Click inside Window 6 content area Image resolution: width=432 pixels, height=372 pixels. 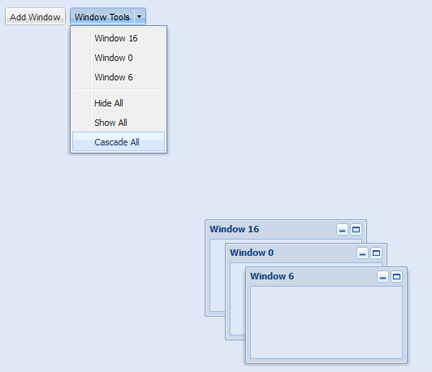[x=326, y=322]
